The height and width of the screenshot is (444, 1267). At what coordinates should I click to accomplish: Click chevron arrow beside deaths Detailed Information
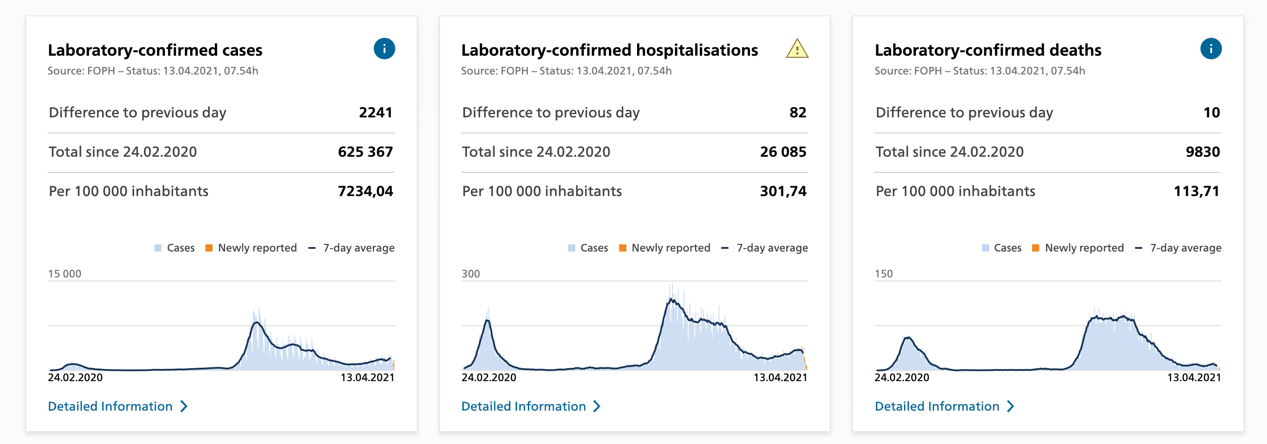(1011, 406)
